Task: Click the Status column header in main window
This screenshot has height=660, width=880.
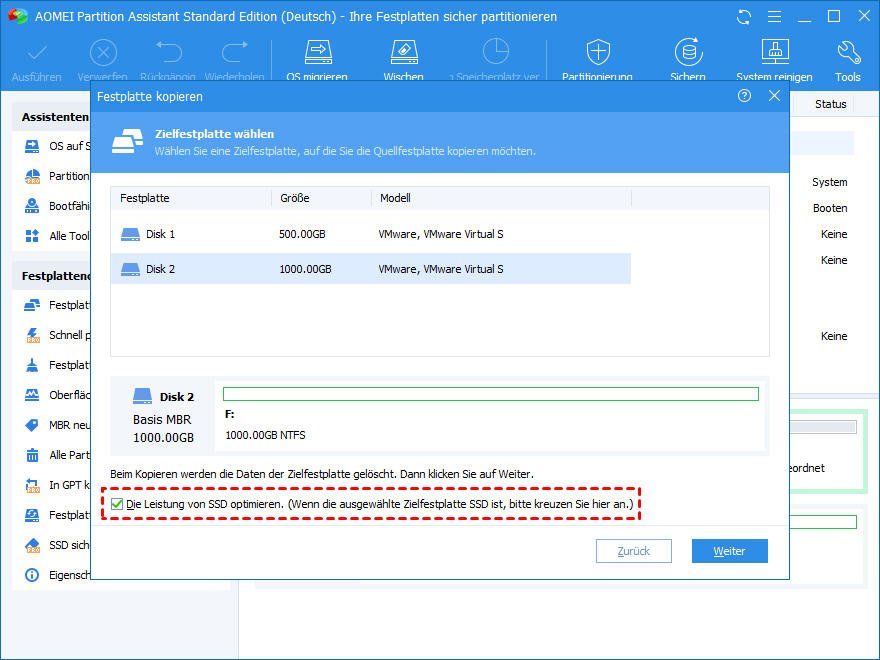Action: (x=831, y=104)
